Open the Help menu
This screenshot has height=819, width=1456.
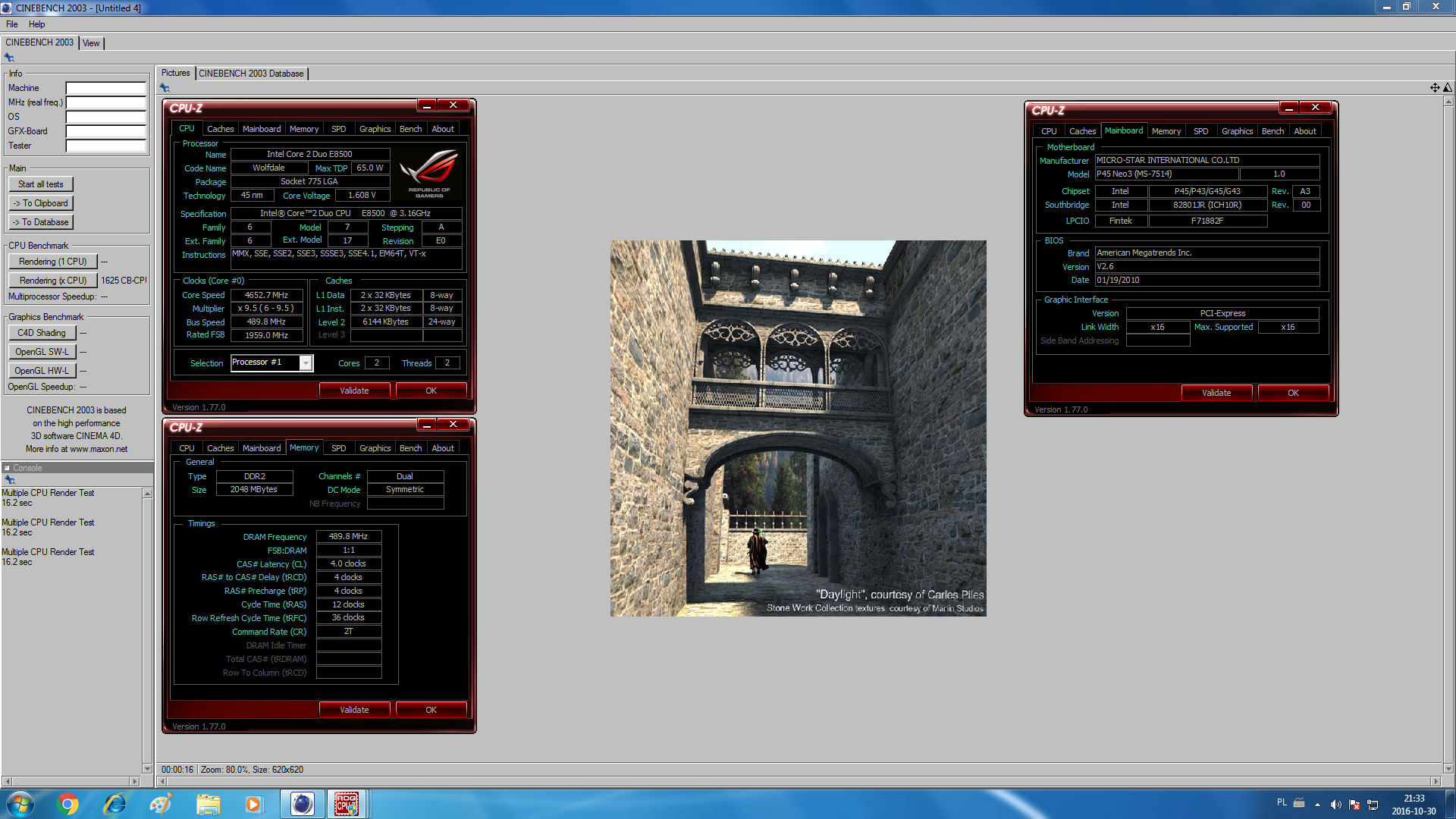(36, 24)
